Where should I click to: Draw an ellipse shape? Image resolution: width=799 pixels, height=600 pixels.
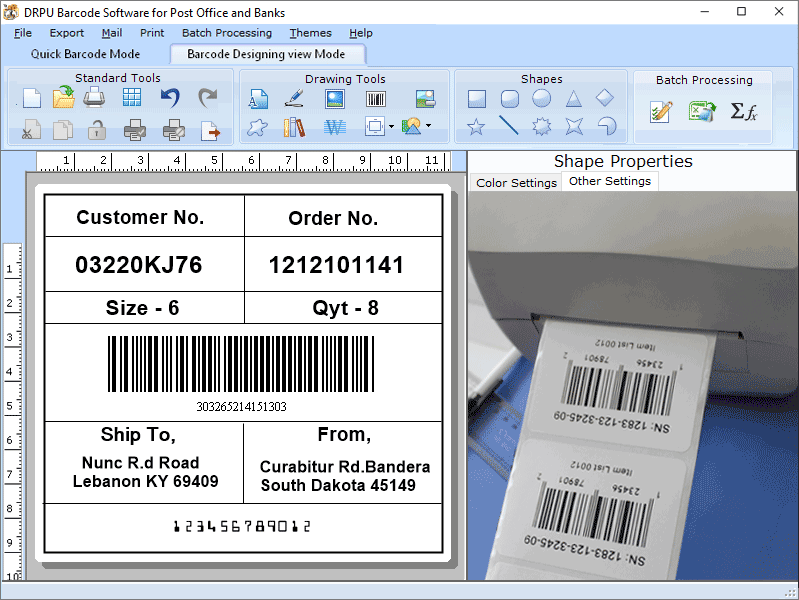pyautogui.click(x=542, y=98)
